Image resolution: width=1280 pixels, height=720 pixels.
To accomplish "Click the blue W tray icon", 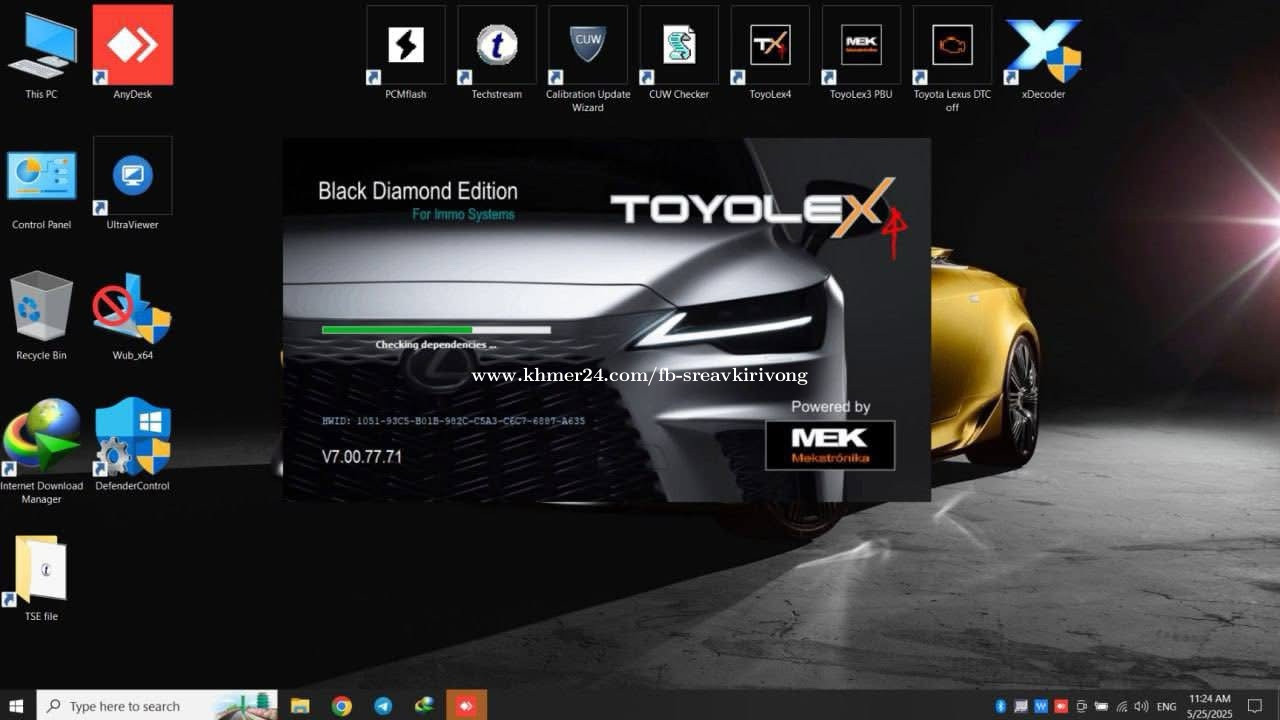I will click(1041, 706).
